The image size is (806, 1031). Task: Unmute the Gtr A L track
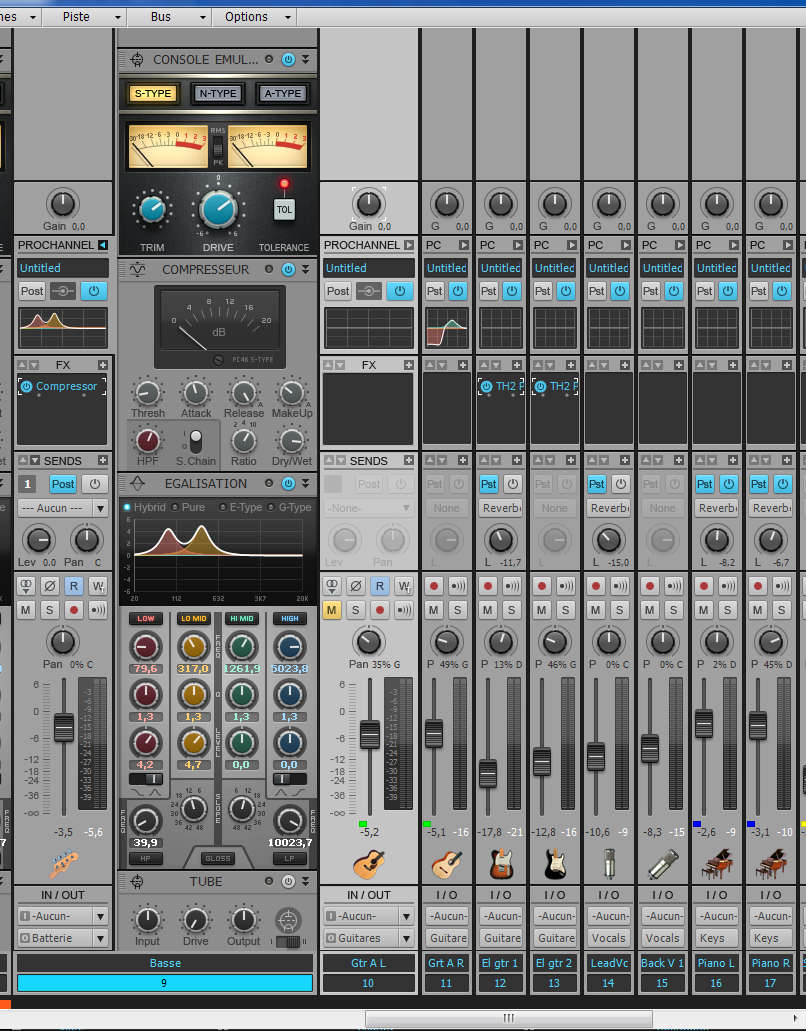pos(331,610)
